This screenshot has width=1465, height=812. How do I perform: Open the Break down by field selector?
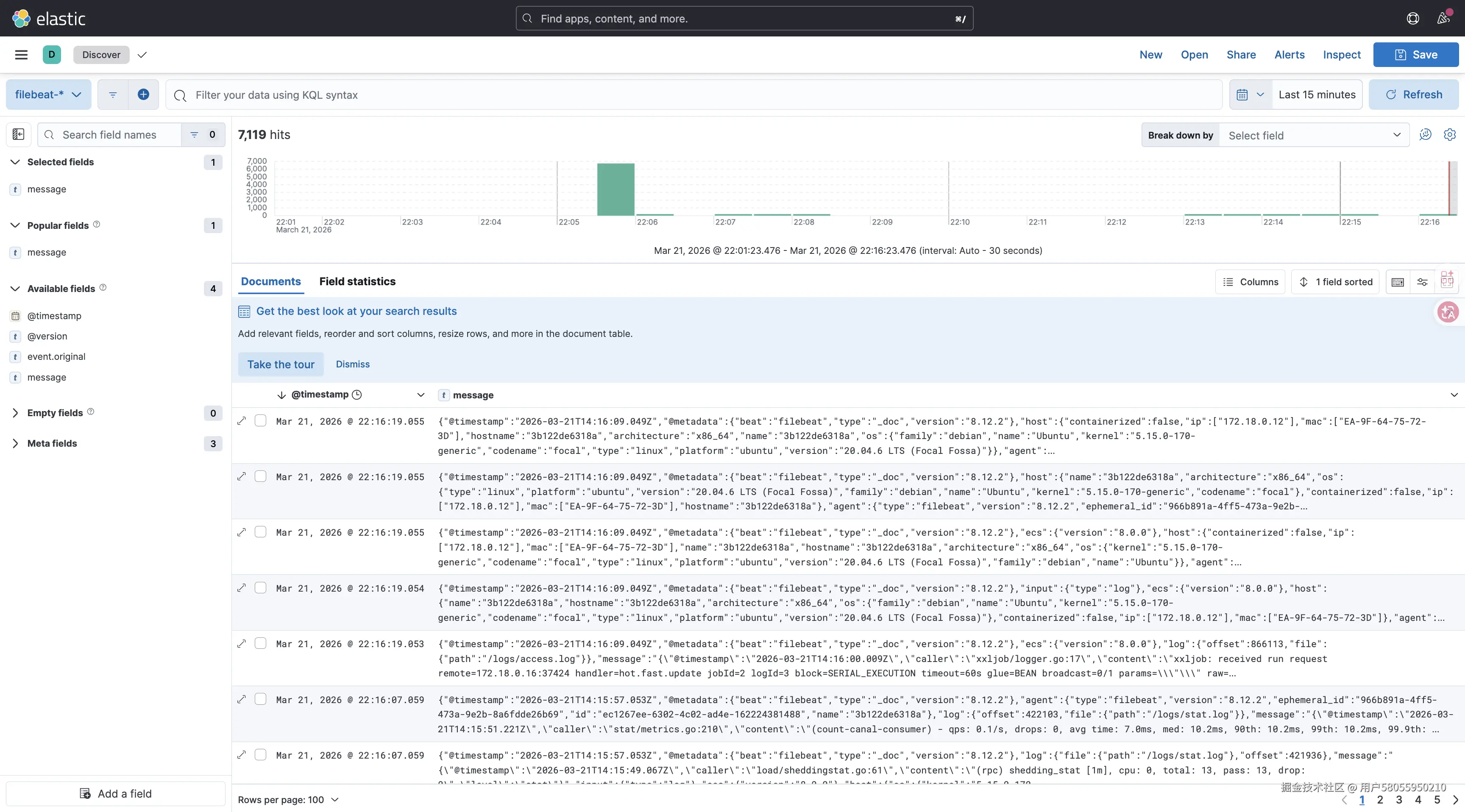(x=1313, y=135)
